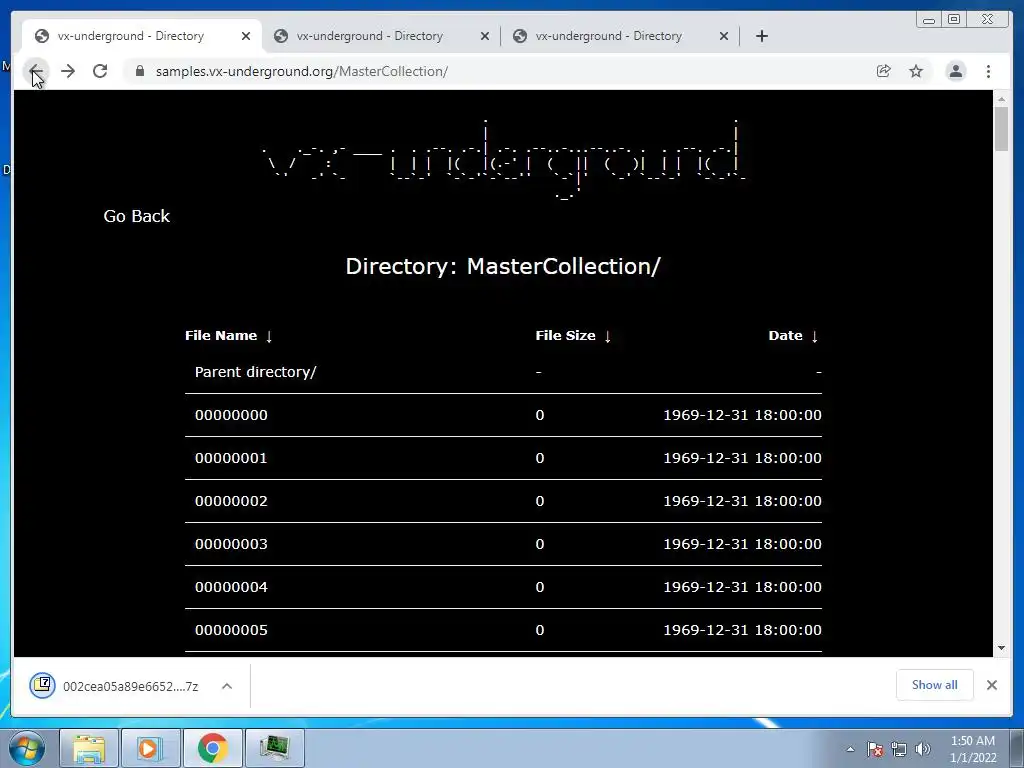The height and width of the screenshot is (768, 1024).
Task: Open Windows Explorer from the taskbar
Action: click(x=89, y=748)
